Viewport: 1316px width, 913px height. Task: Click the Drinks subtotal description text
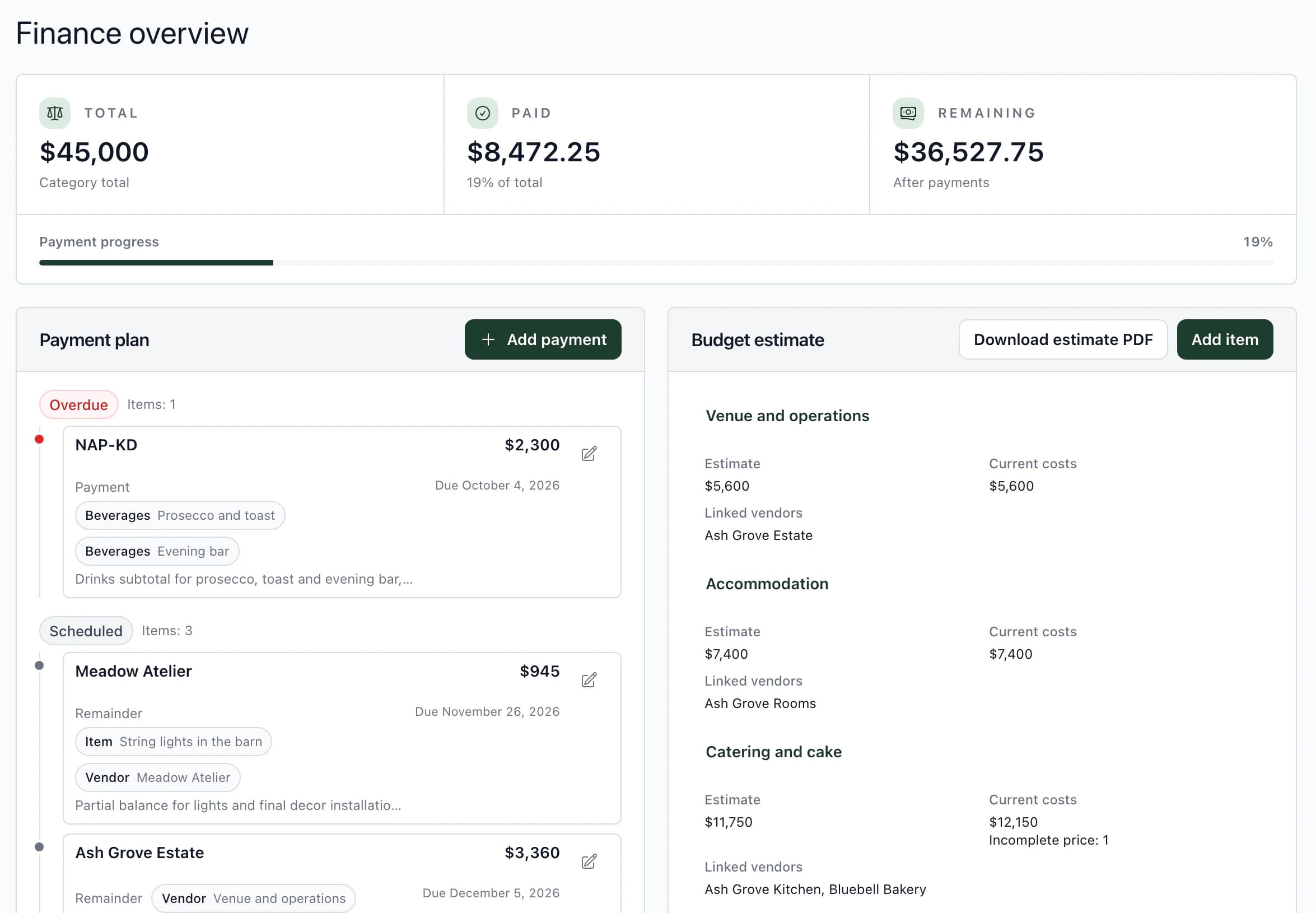click(244, 579)
